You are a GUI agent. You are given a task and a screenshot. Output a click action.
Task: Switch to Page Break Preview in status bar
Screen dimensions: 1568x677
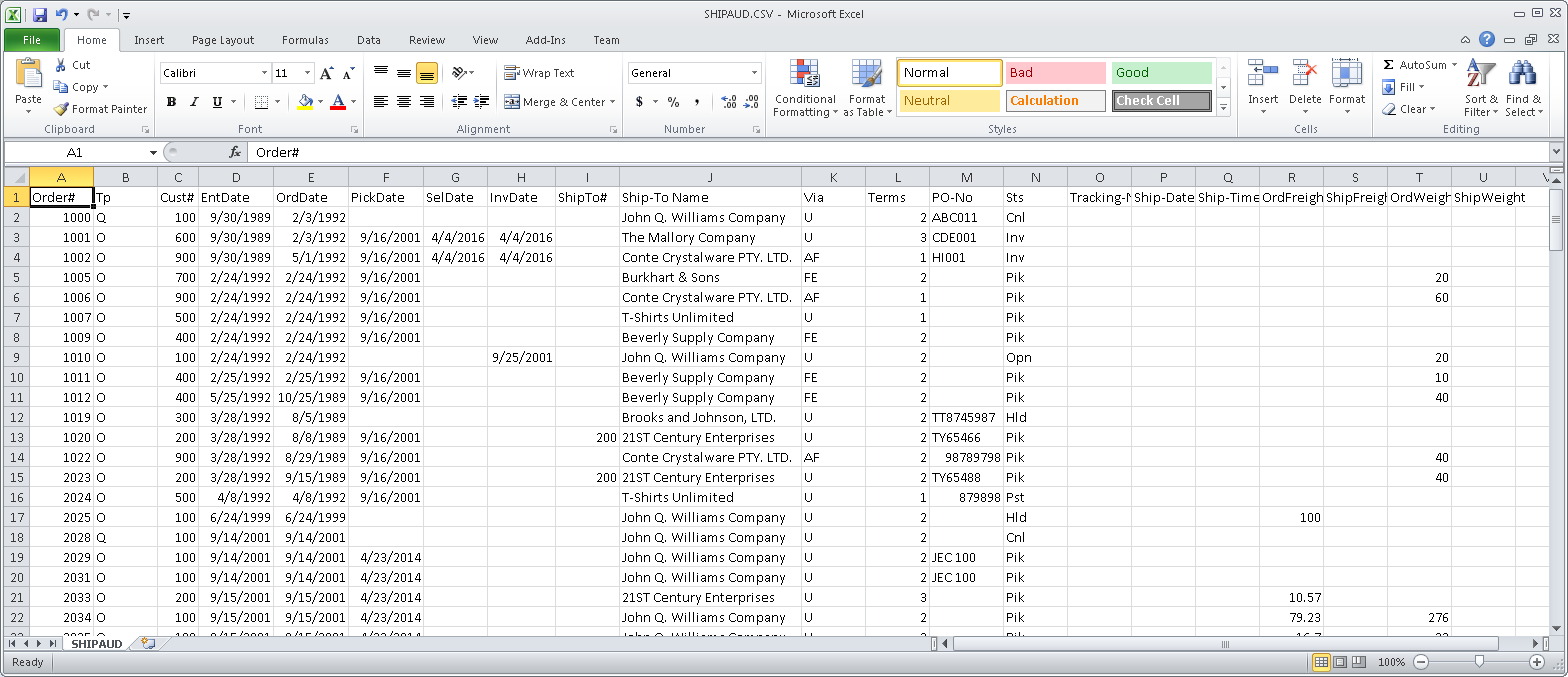(x=1360, y=662)
